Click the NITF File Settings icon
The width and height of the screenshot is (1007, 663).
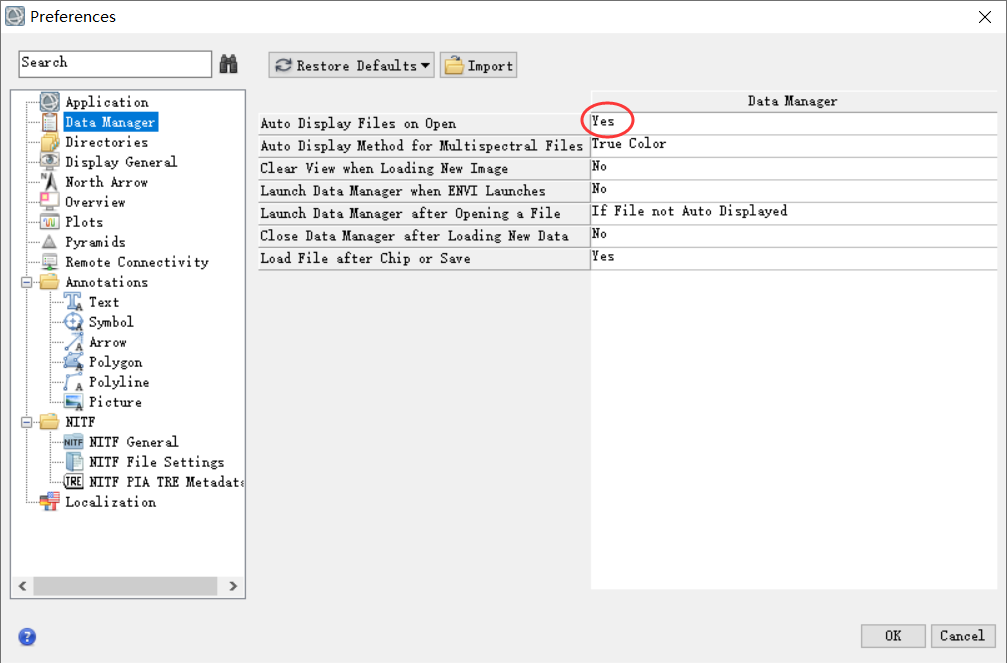click(x=74, y=462)
